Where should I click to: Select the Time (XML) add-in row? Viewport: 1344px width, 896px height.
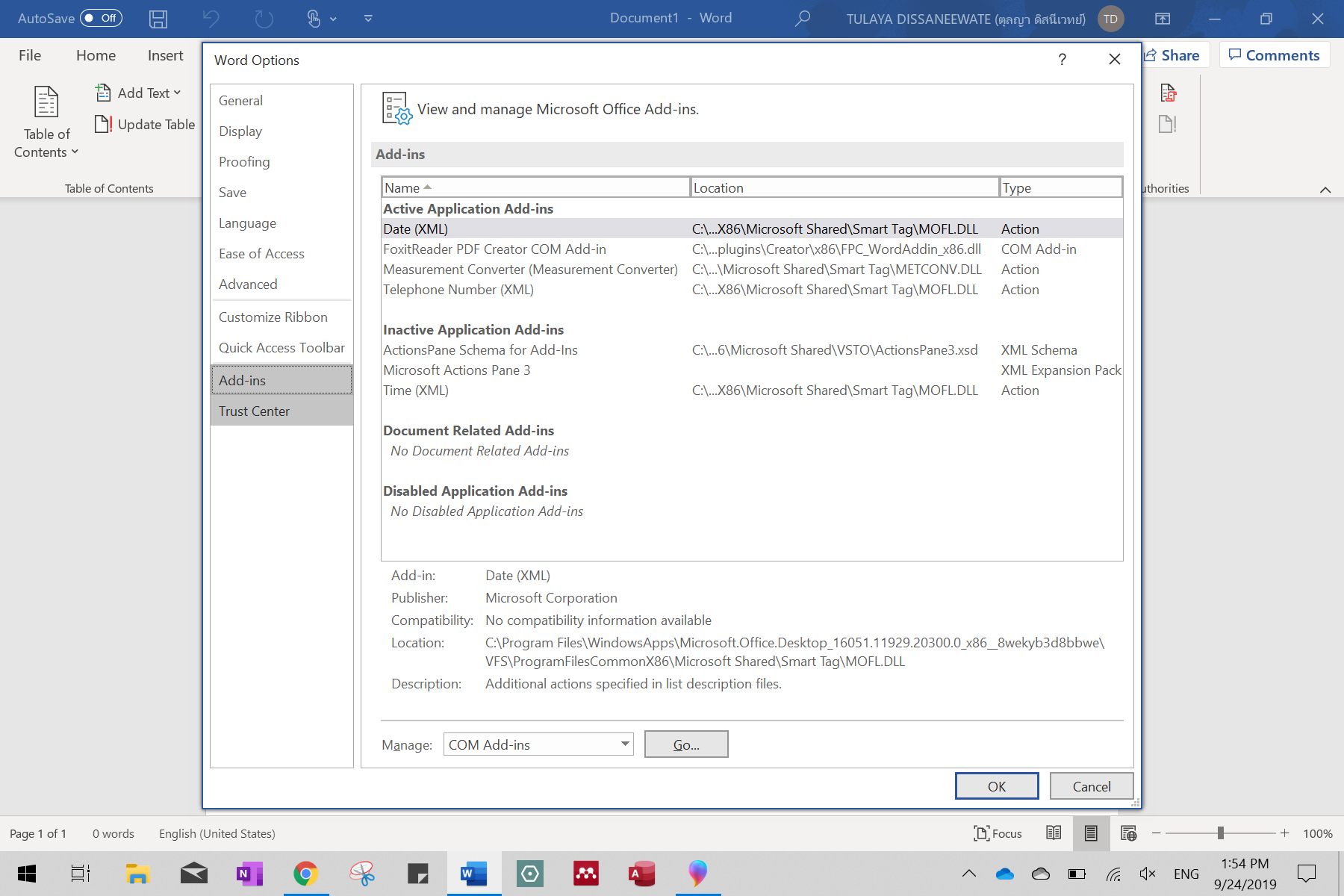(x=752, y=391)
